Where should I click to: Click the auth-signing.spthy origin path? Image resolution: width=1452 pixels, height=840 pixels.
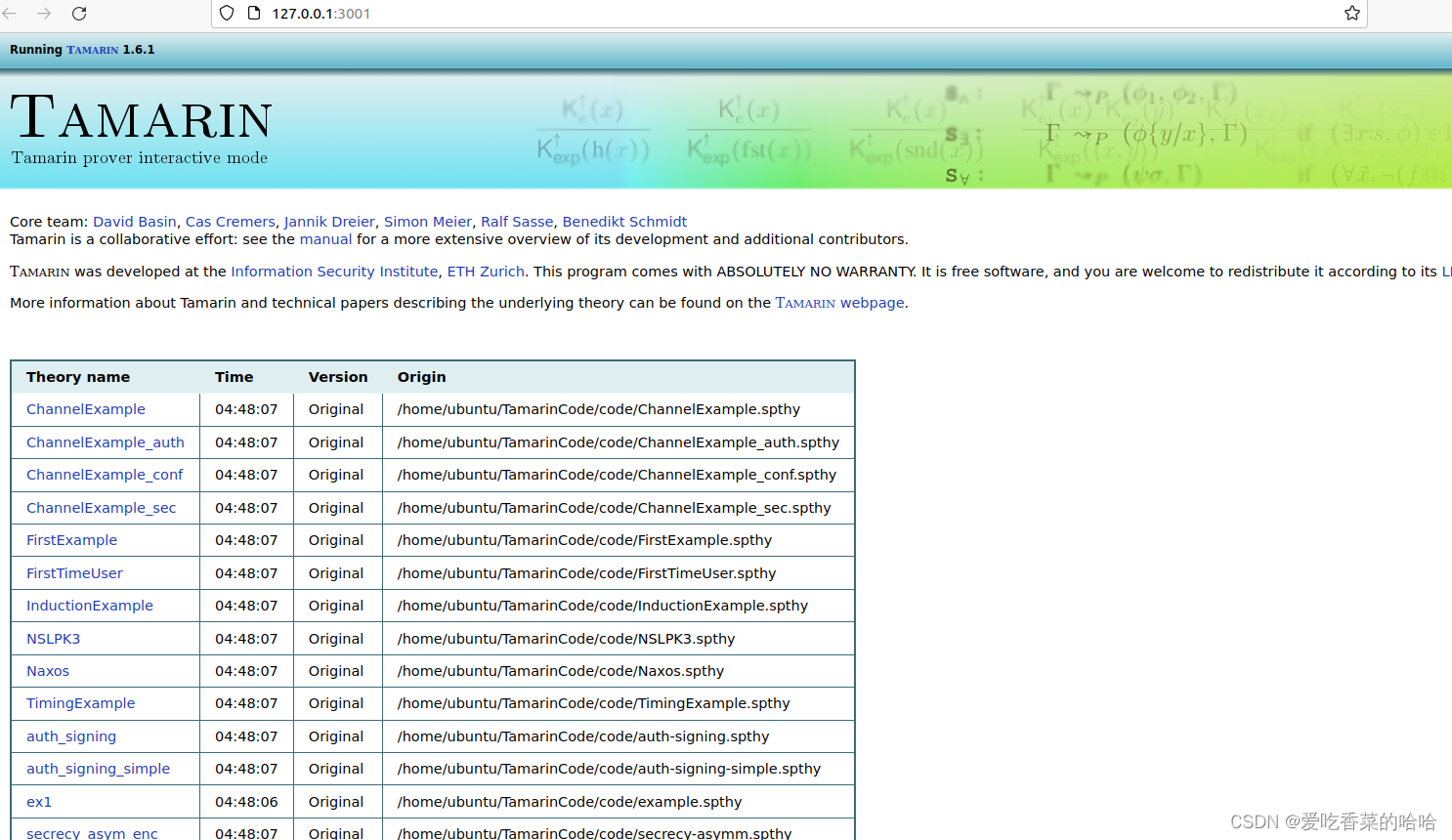pos(583,736)
